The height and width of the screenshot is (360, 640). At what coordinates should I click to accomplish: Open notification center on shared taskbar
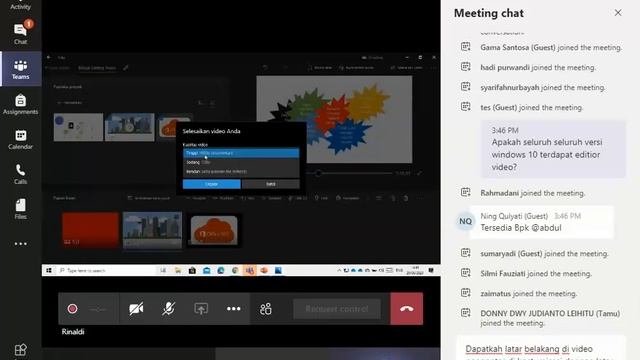coord(431,270)
